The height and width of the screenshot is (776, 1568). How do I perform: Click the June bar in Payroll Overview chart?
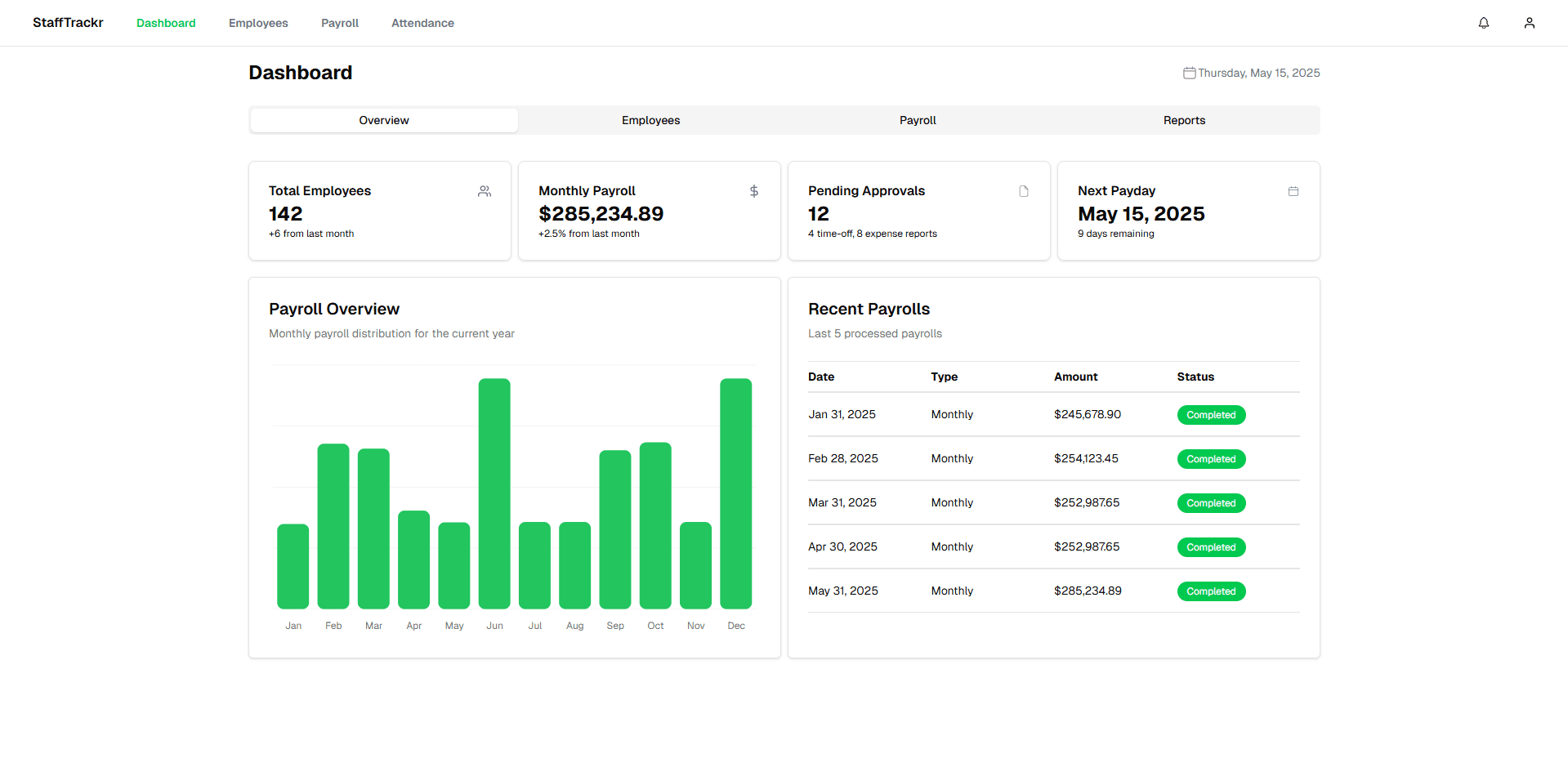(494, 493)
